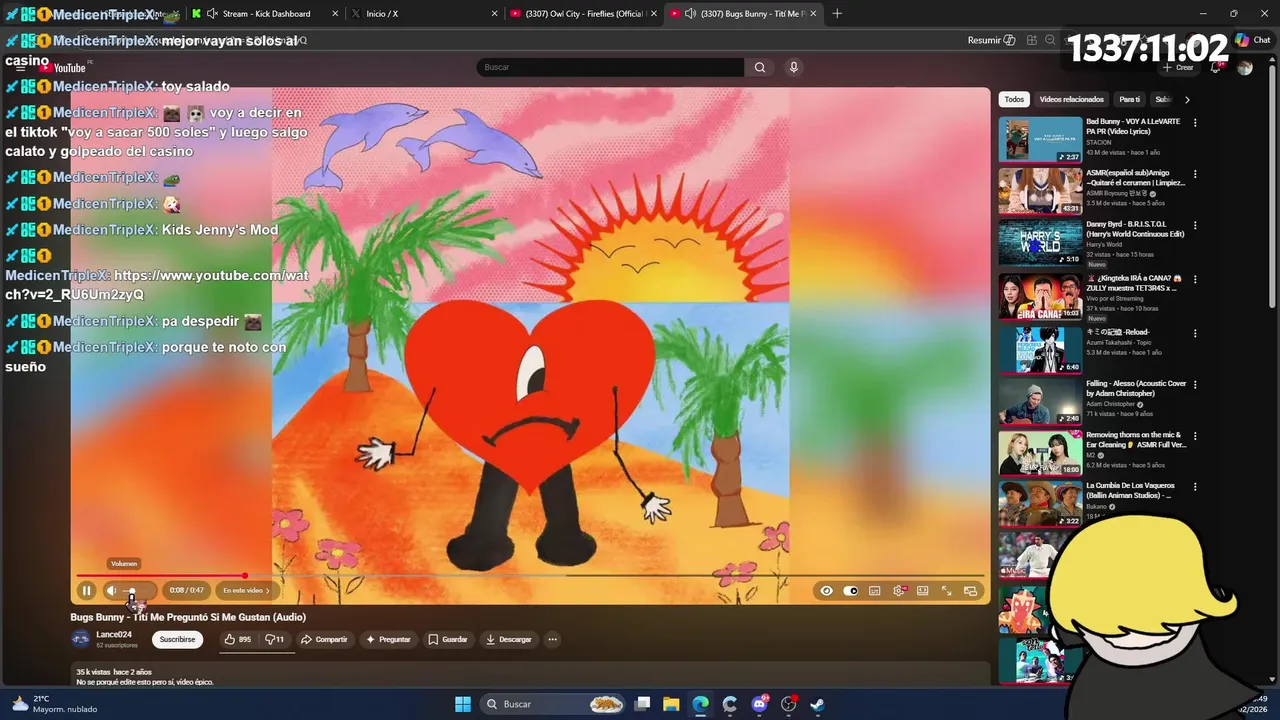Click the Compartir share button
The width and height of the screenshot is (1280, 720).
coord(324,639)
